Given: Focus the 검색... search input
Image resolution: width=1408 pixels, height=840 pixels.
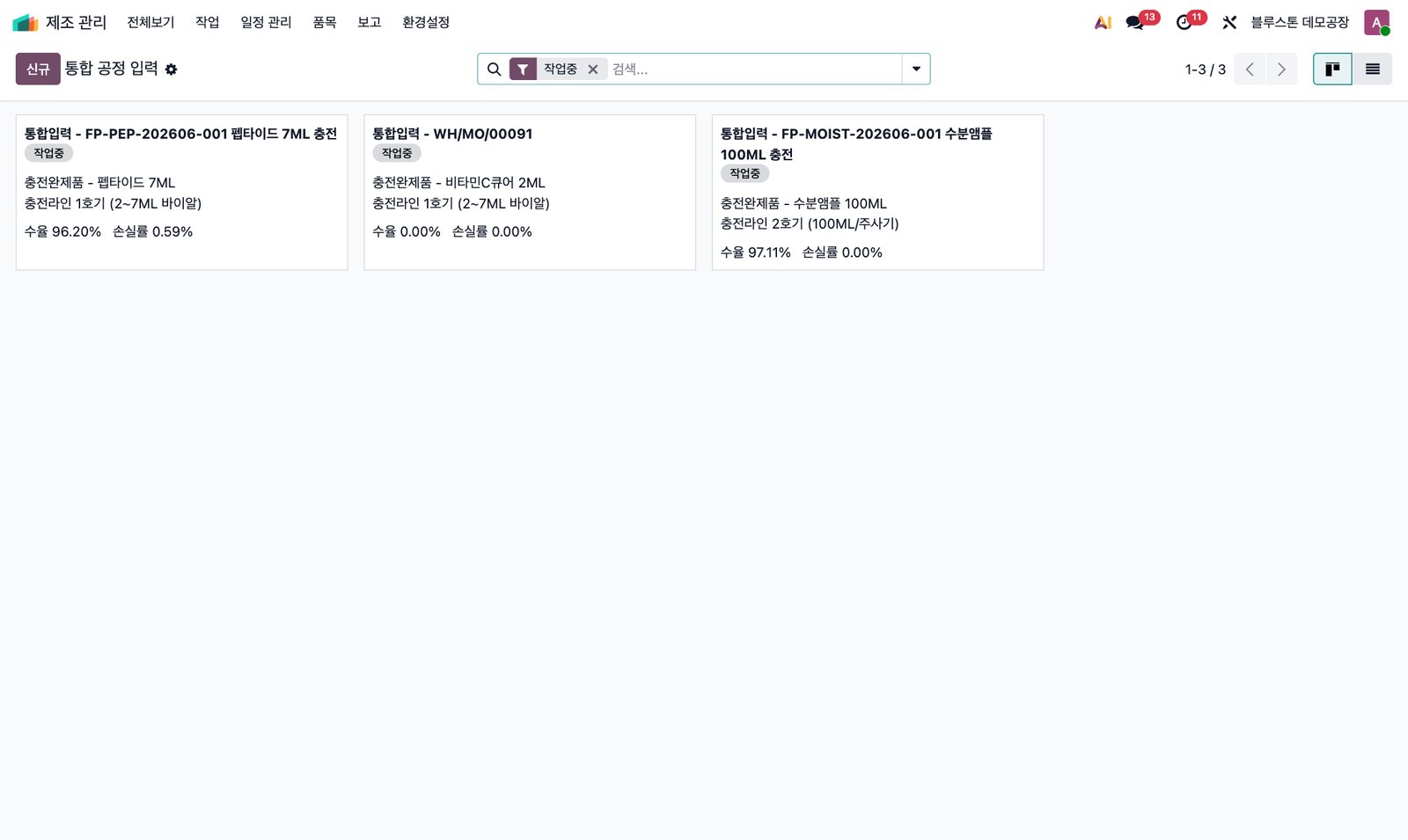Looking at the screenshot, I should [753, 69].
